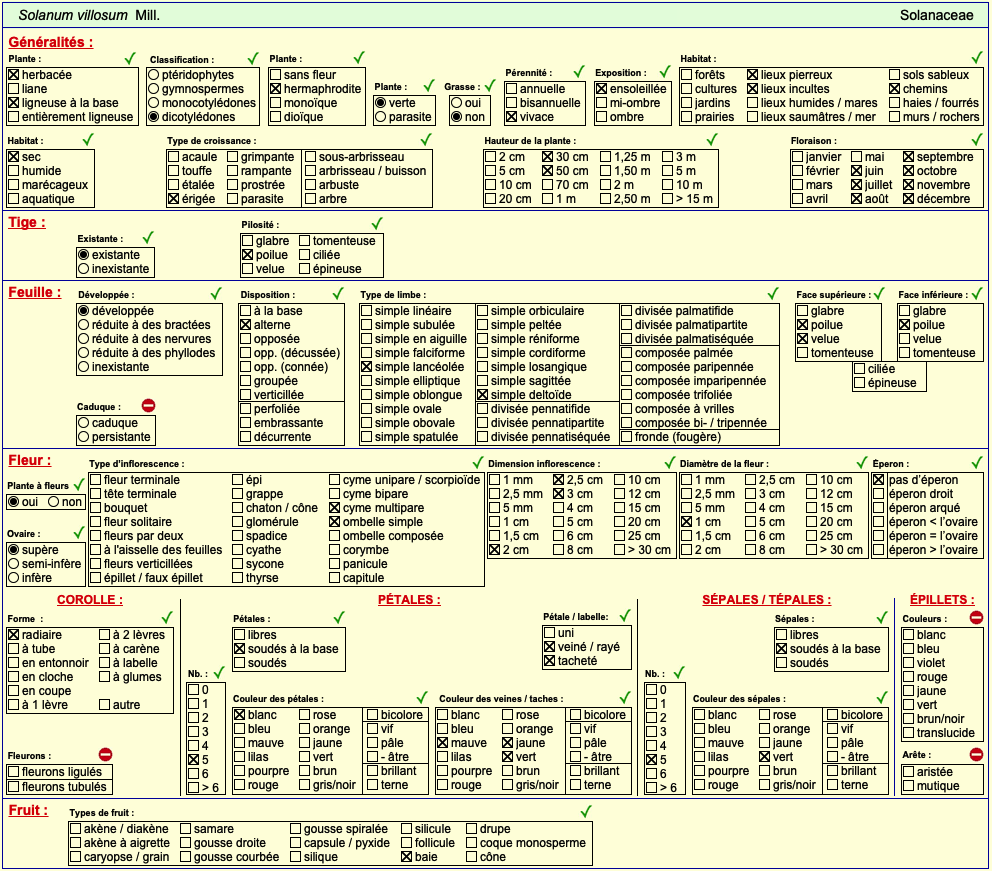Click the checkmark next to Types de fruit
992x871 pixels.
tap(586, 812)
